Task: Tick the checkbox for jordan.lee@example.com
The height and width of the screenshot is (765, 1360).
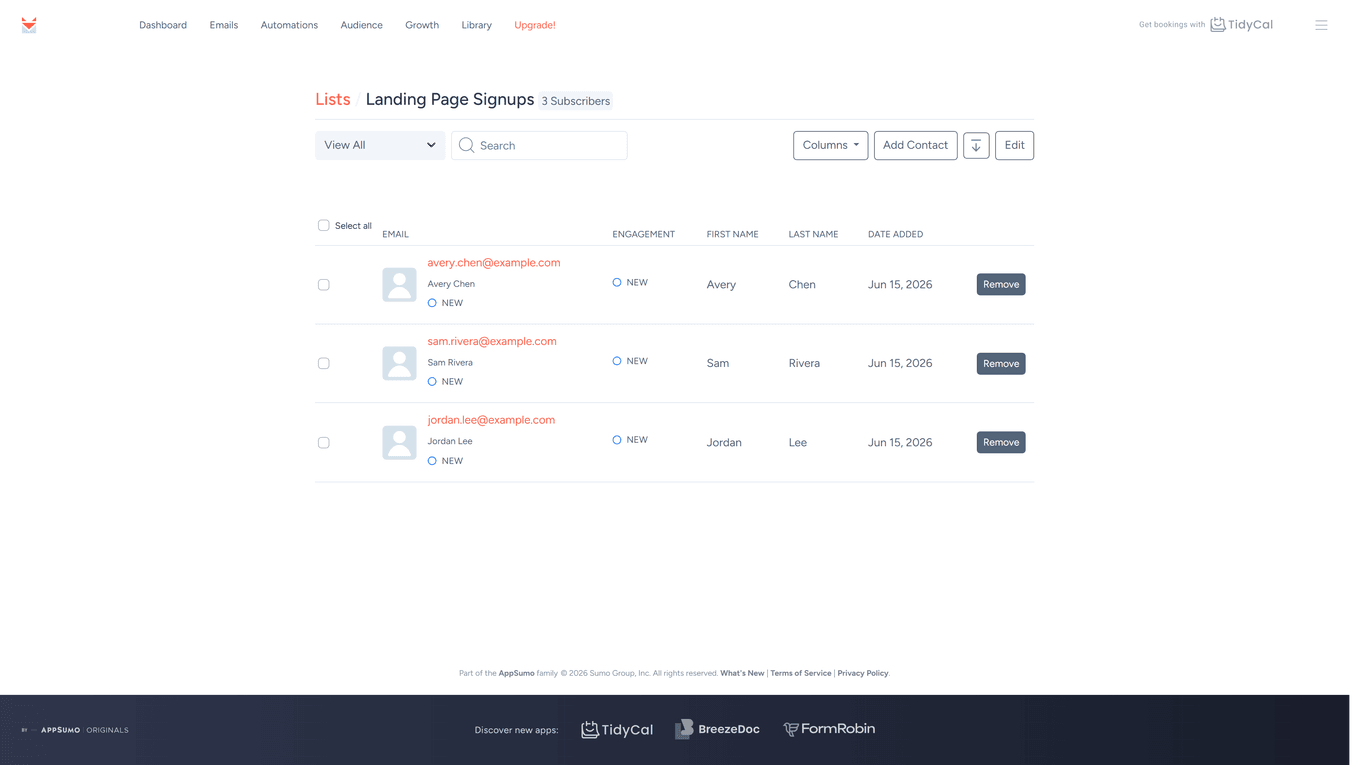Action: pos(324,442)
